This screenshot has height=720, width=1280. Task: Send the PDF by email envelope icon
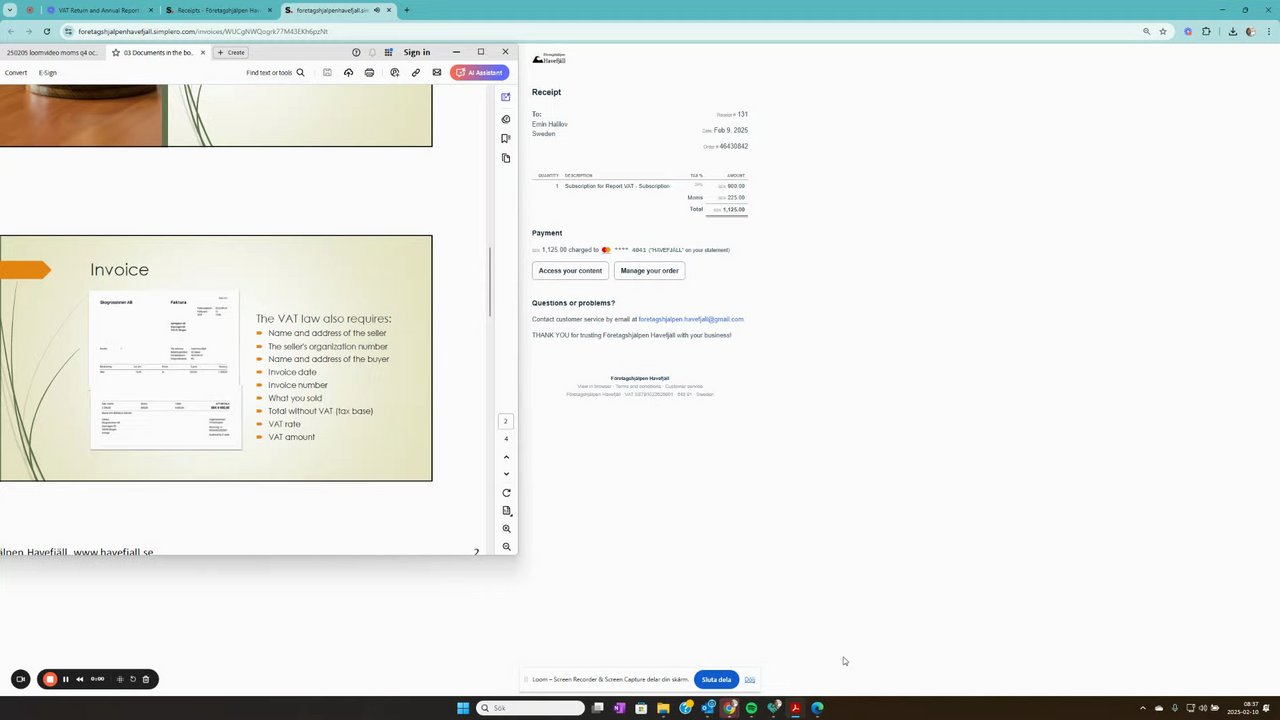pos(437,72)
